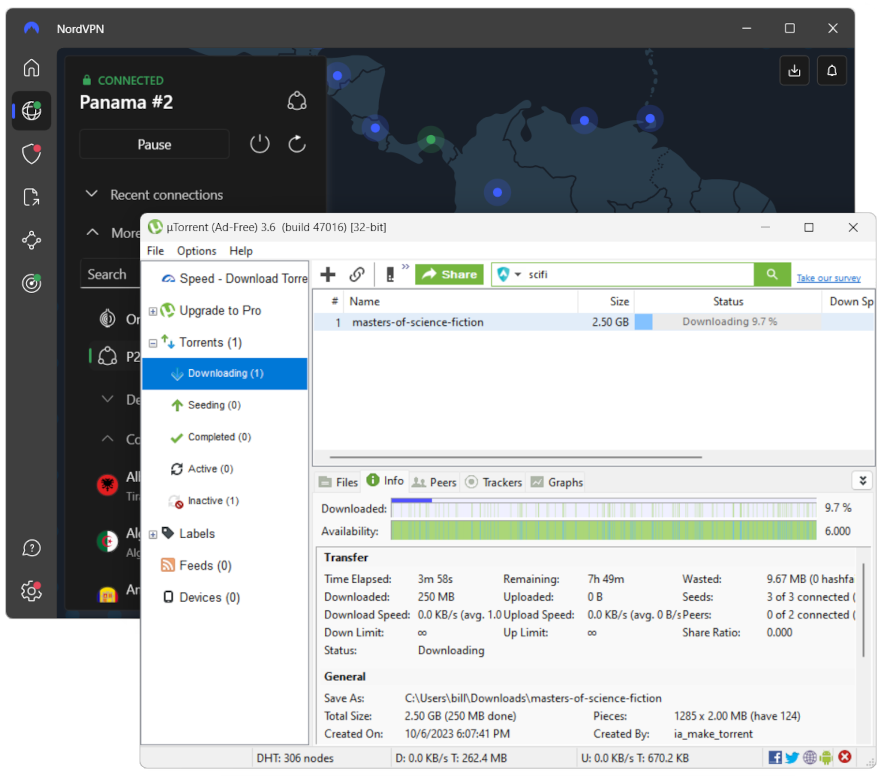This screenshot has height=776, width=884.
Task: Open NordVPN notifications bell
Action: 832,70
